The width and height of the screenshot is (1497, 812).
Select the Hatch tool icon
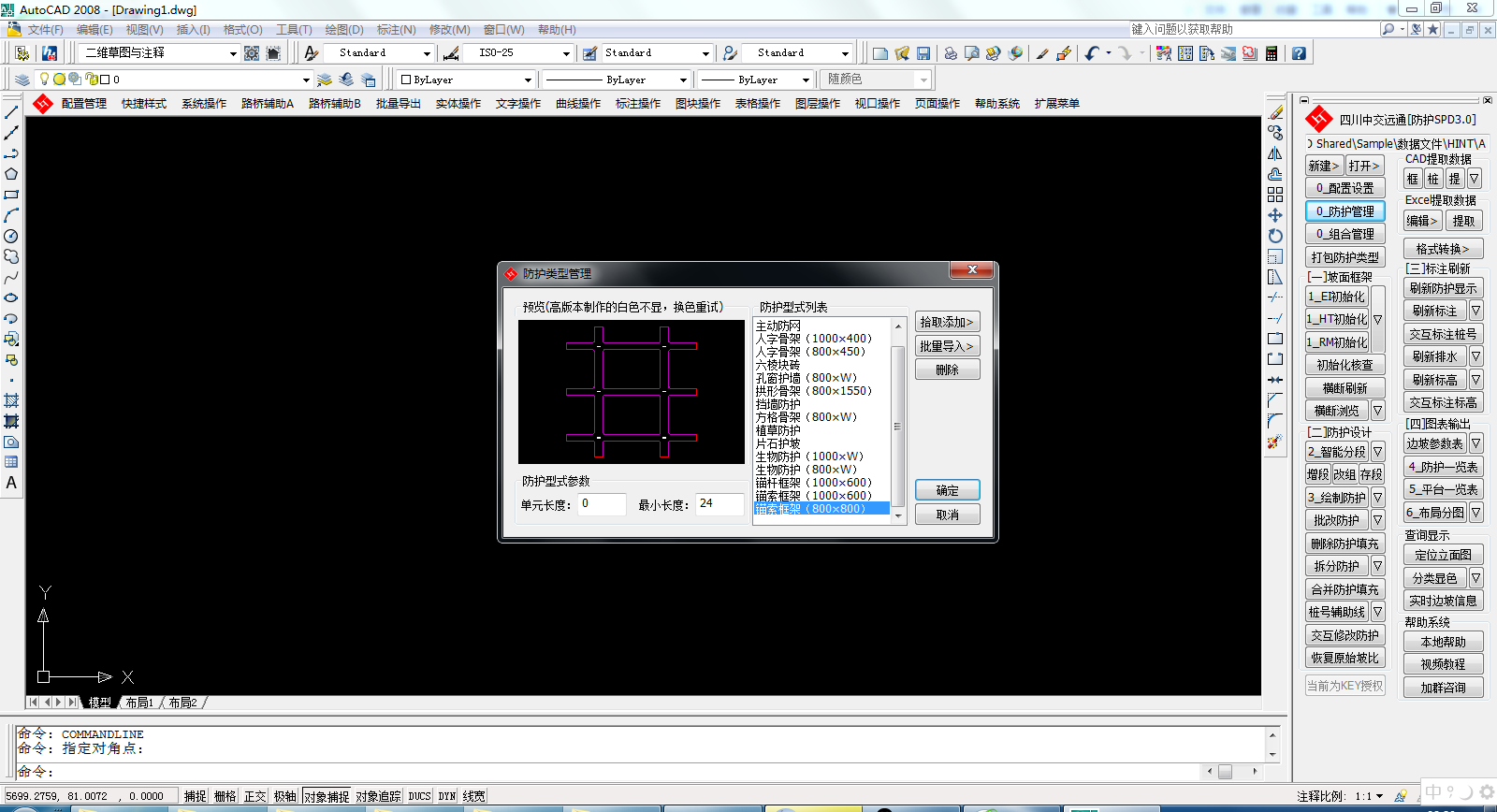[x=11, y=400]
